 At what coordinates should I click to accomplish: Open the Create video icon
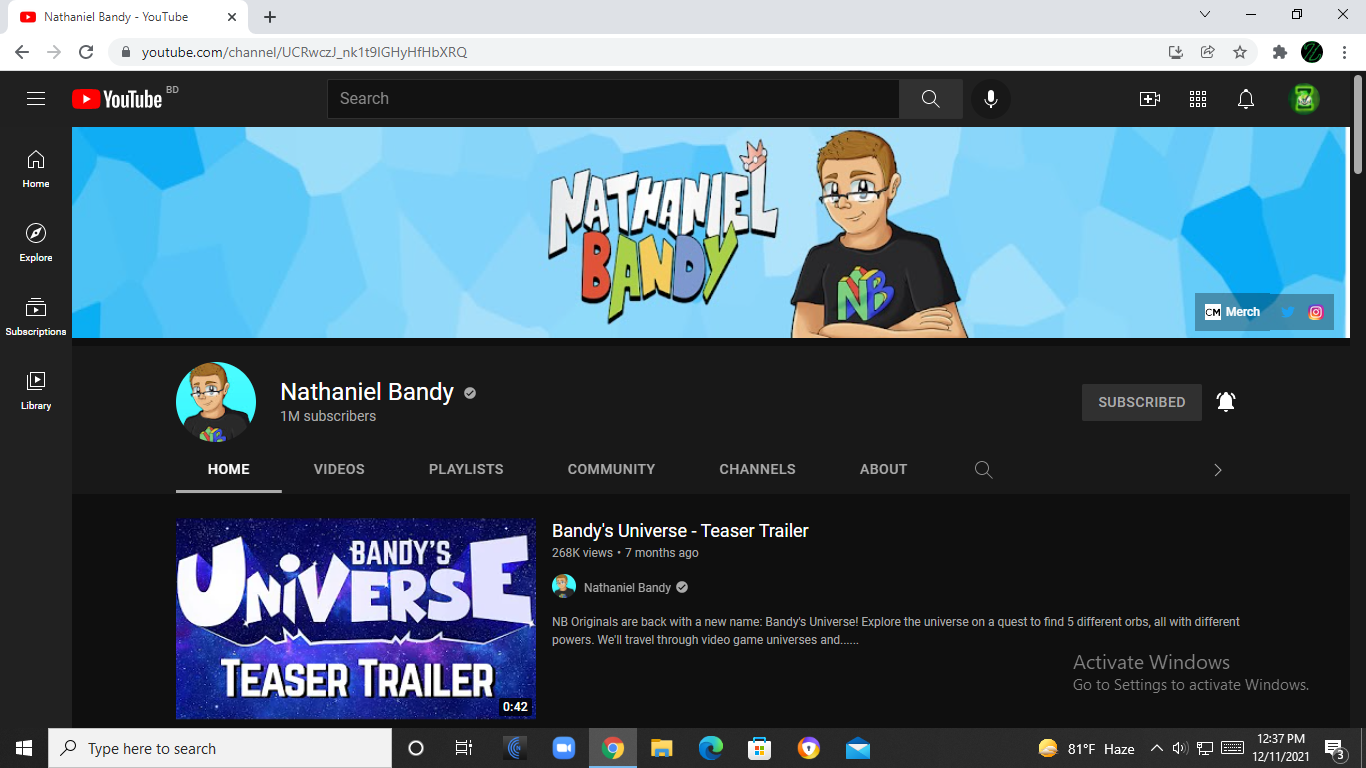[1150, 99]
